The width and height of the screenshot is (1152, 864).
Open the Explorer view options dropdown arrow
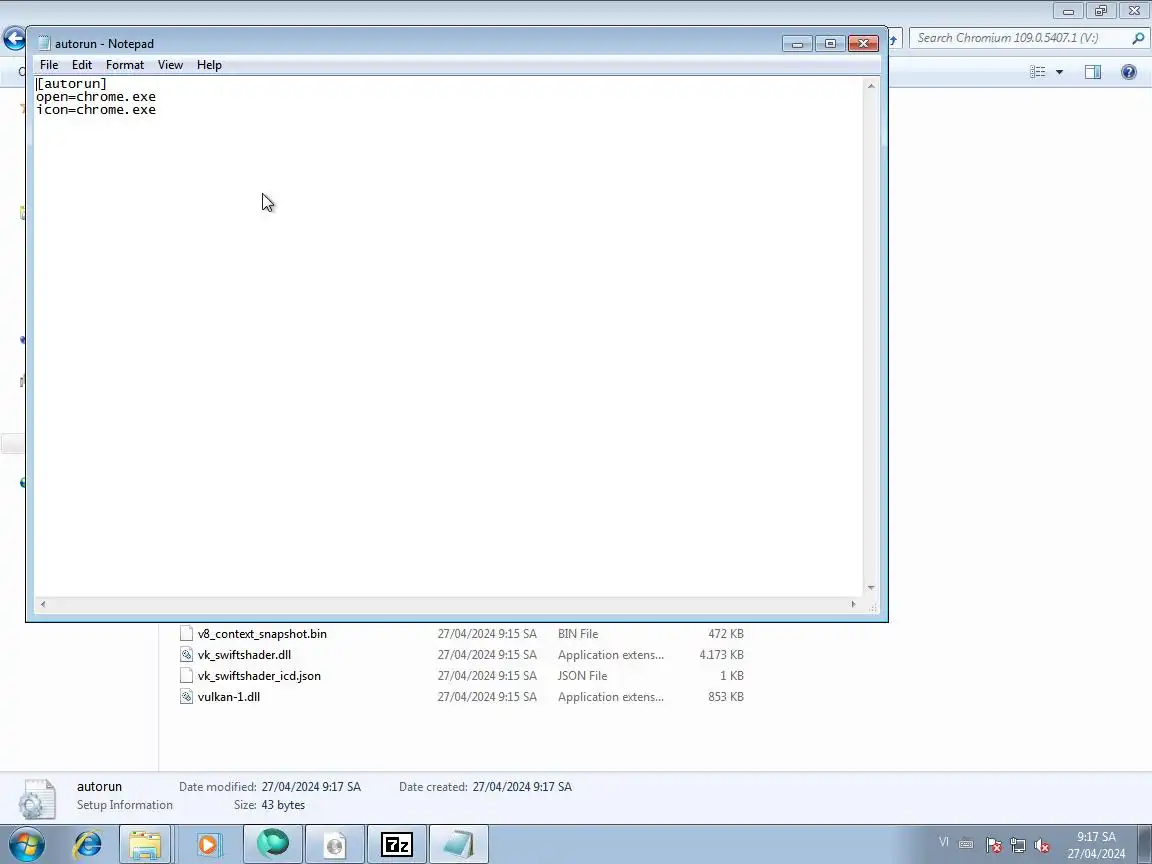click(x=1059, y=72)
